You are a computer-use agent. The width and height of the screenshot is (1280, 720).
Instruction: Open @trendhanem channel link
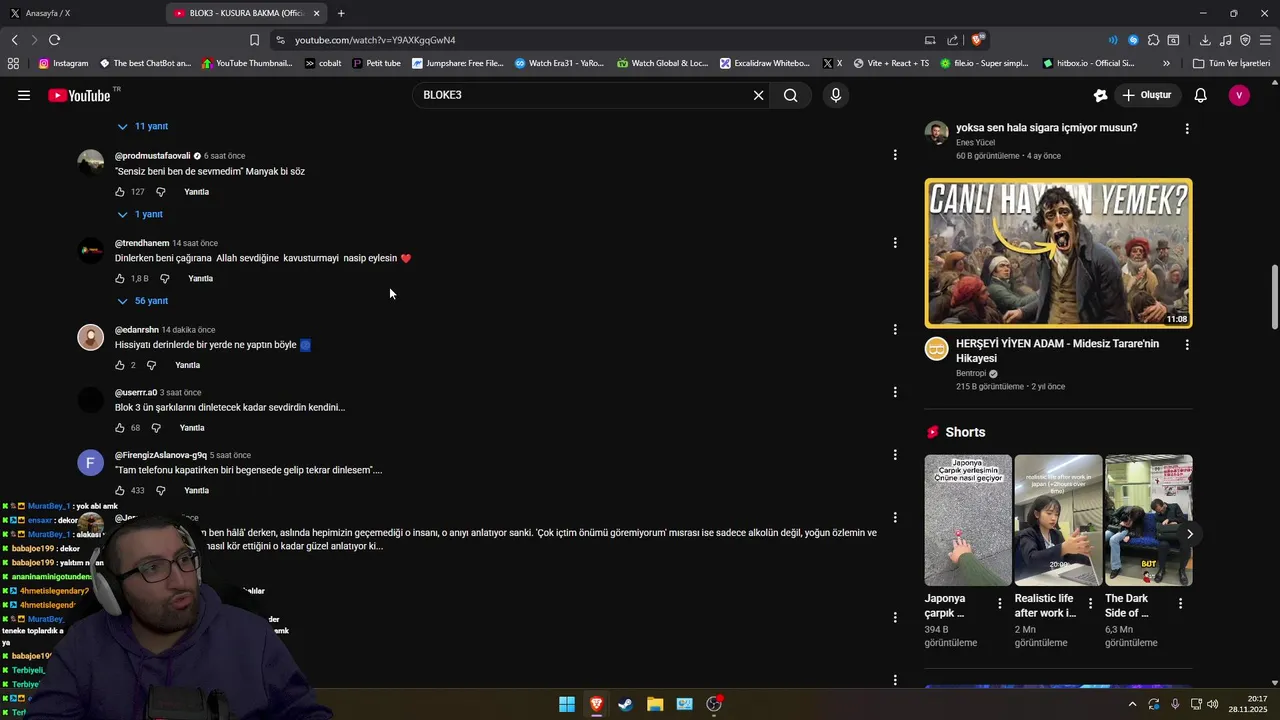142,243
